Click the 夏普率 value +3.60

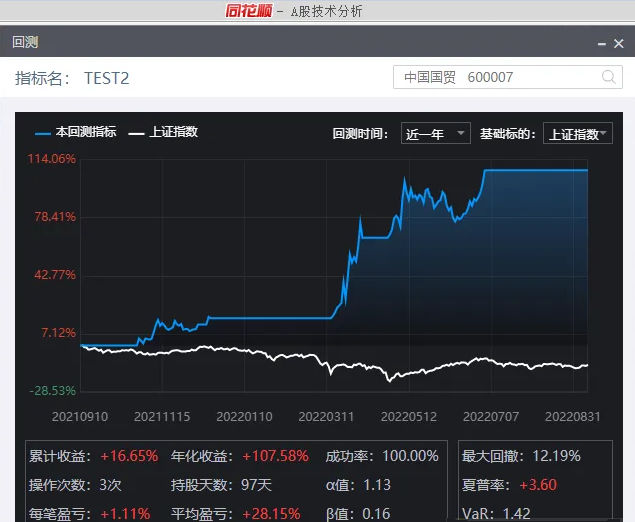[x=538, y=485]
